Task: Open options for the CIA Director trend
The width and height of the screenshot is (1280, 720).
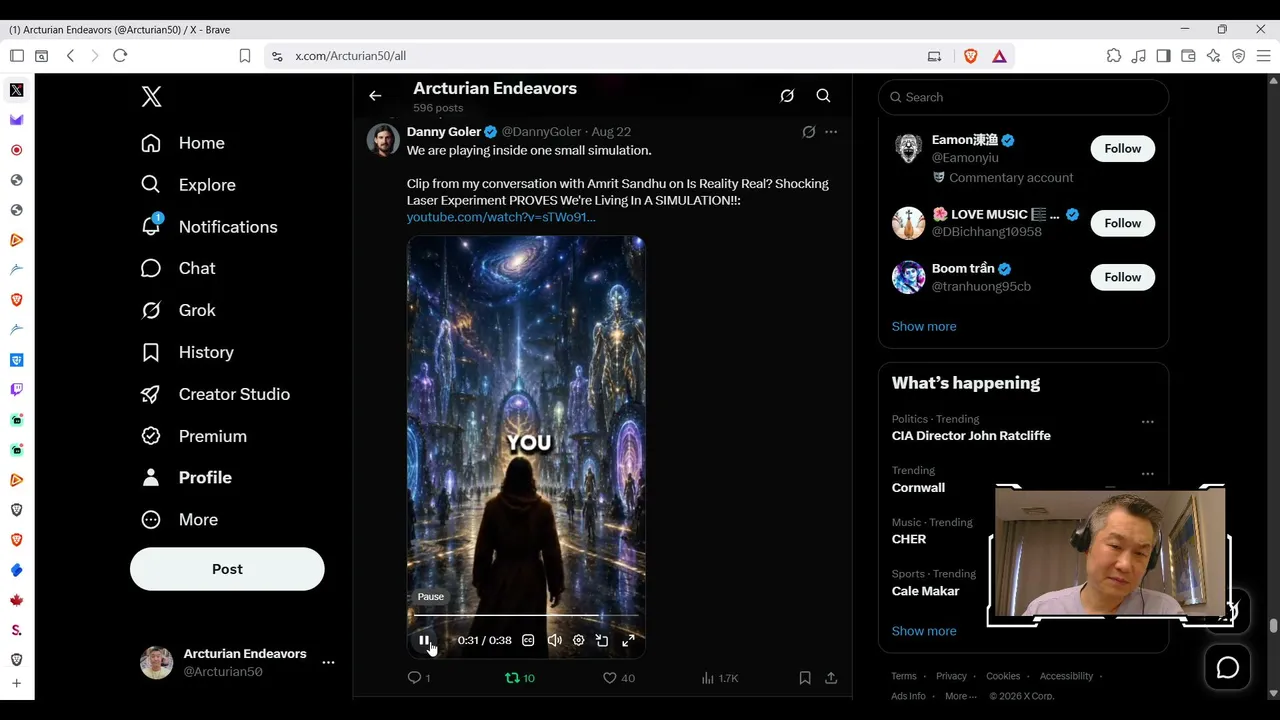Action: [x=1148, y=422]
